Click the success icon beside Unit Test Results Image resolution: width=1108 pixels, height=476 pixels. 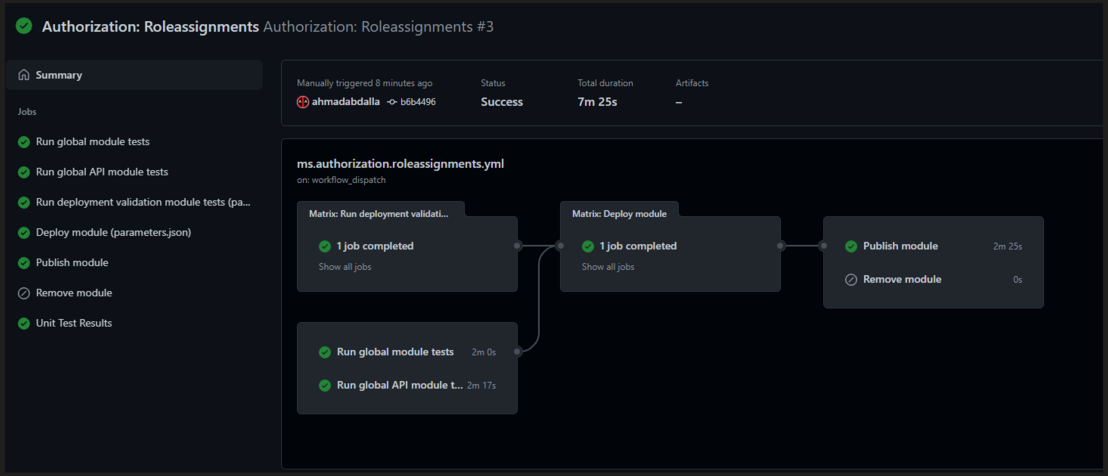point(24,323)
